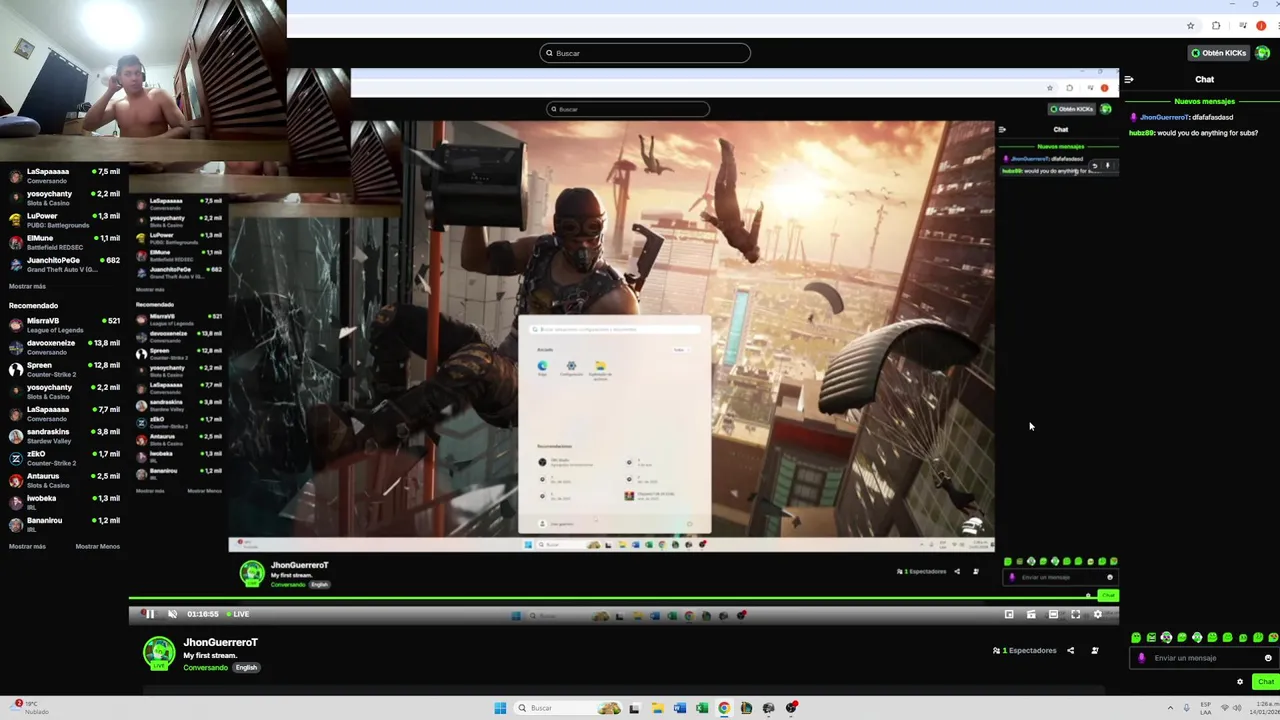Screen dimensions: 1280x720
Task: Open davooxeneize recommended channel
Action: [x=64, y=347]
